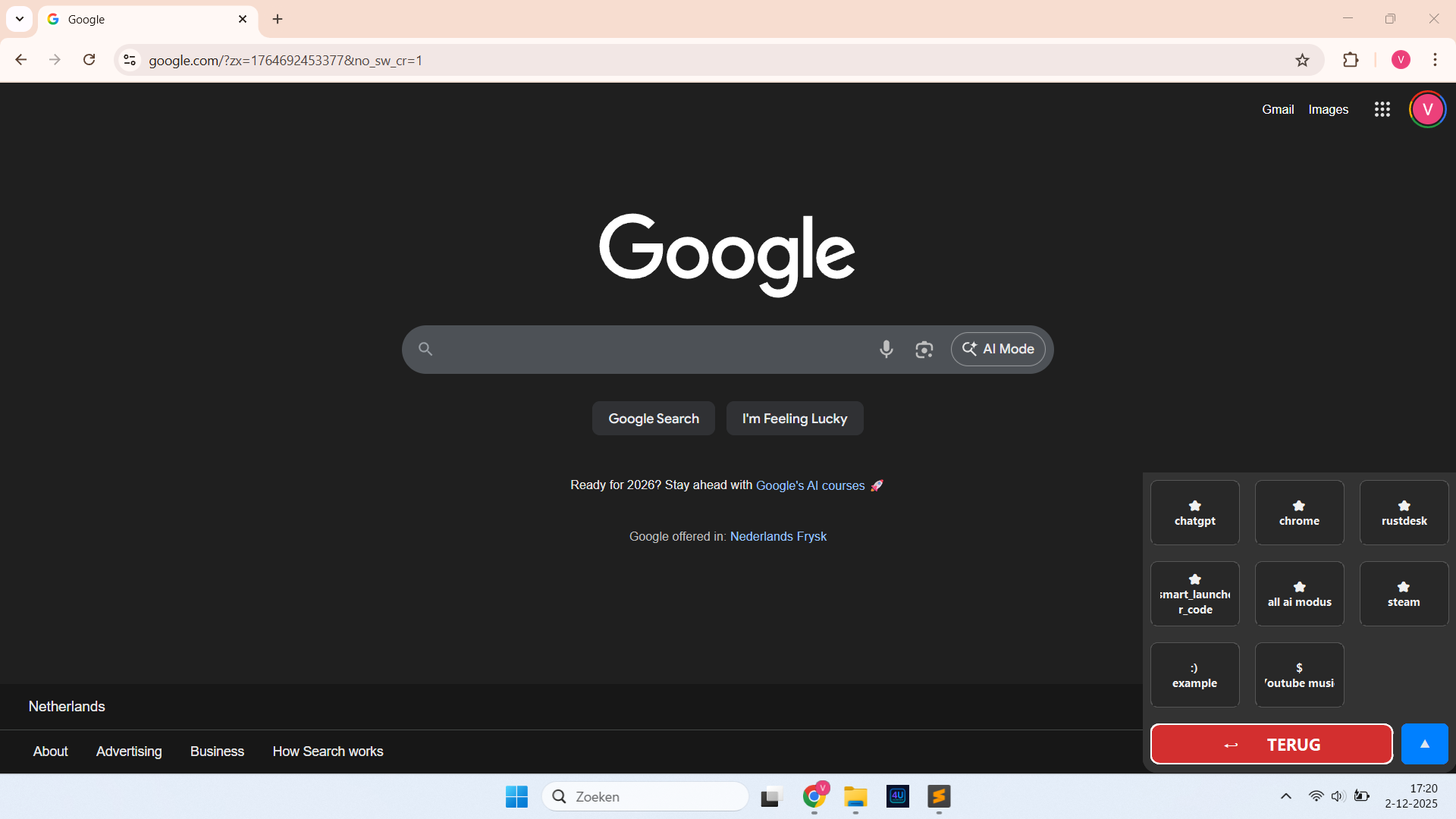1456x819 pixels.
Task: Open the chrome shortcut in the launcher overlay
Action: 1299,513
